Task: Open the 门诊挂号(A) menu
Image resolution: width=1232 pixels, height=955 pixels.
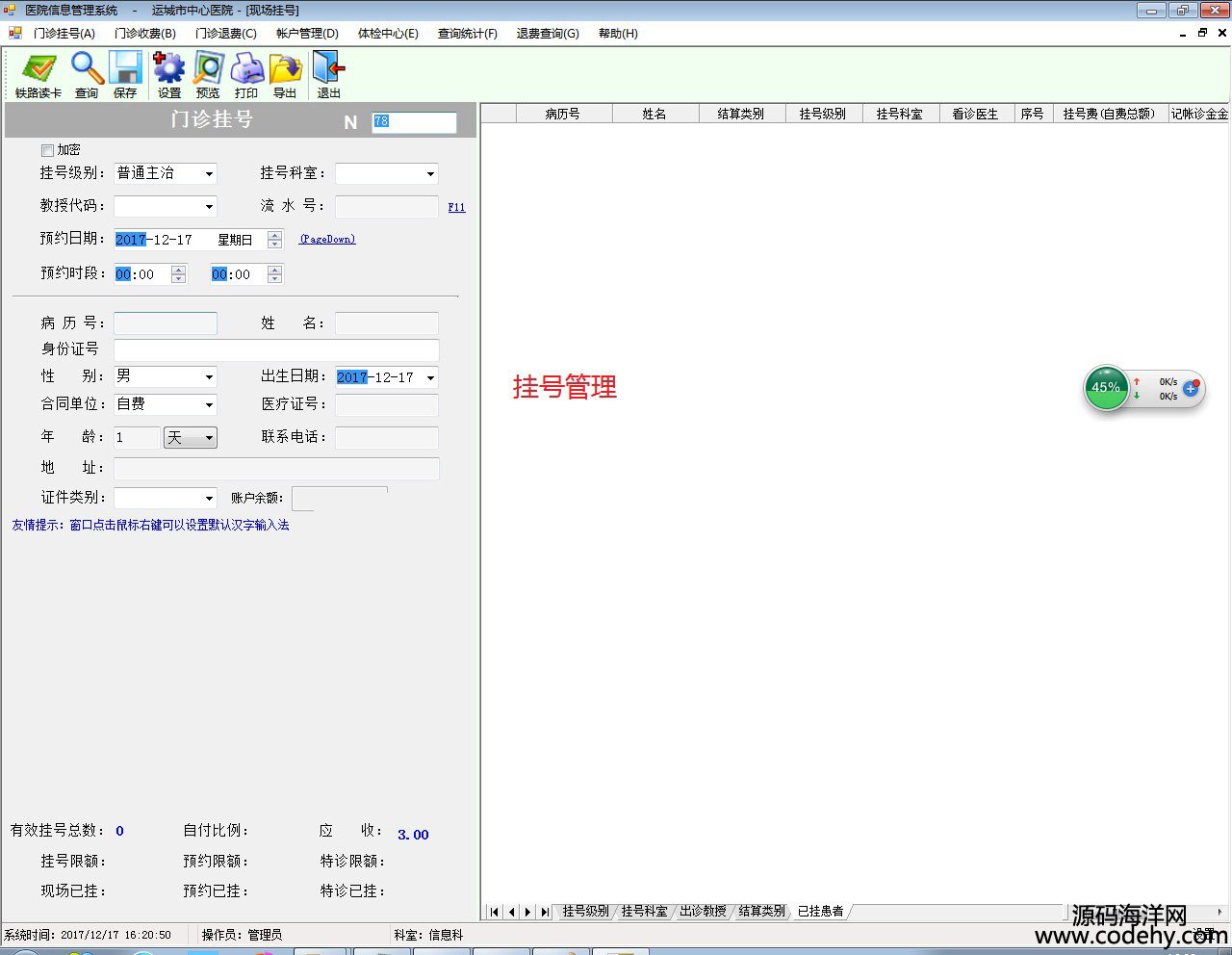Action: pos(64,34)
